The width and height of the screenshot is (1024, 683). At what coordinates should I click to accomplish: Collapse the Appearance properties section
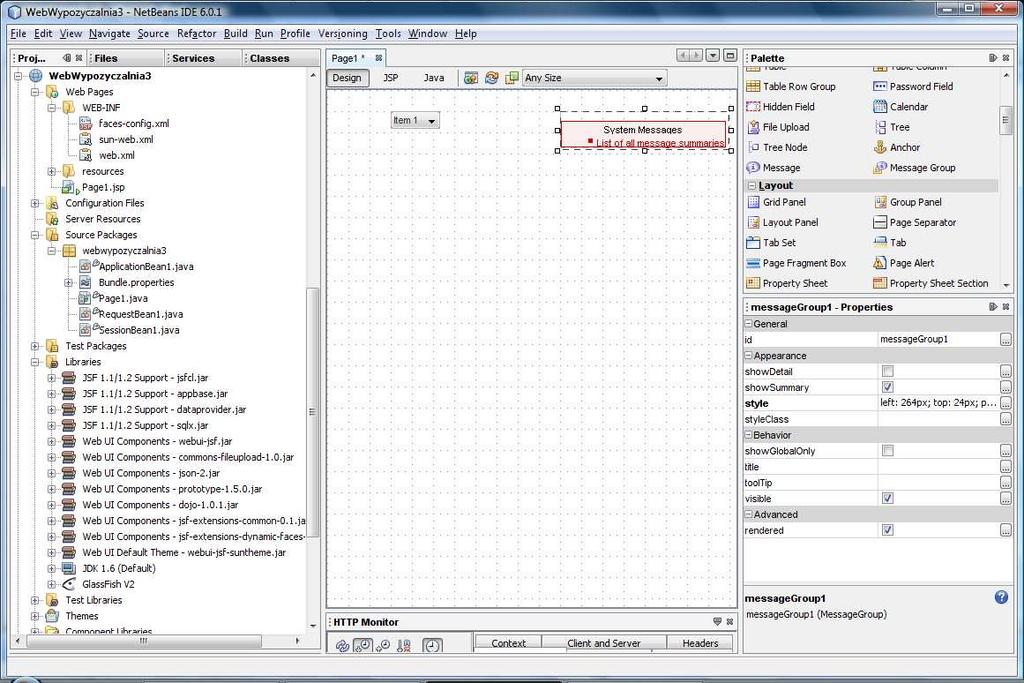[x=748, y=355]
